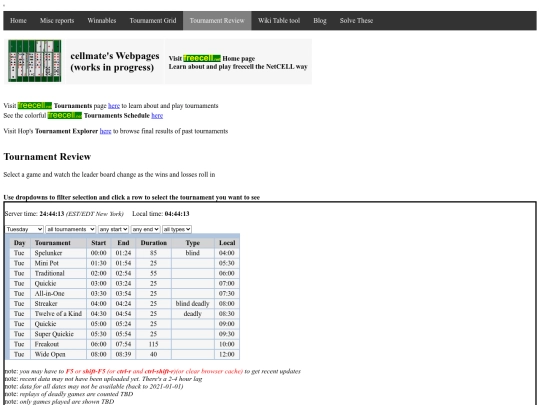
Task: Select the Spelunker tournament row
Action: [124, 253]
